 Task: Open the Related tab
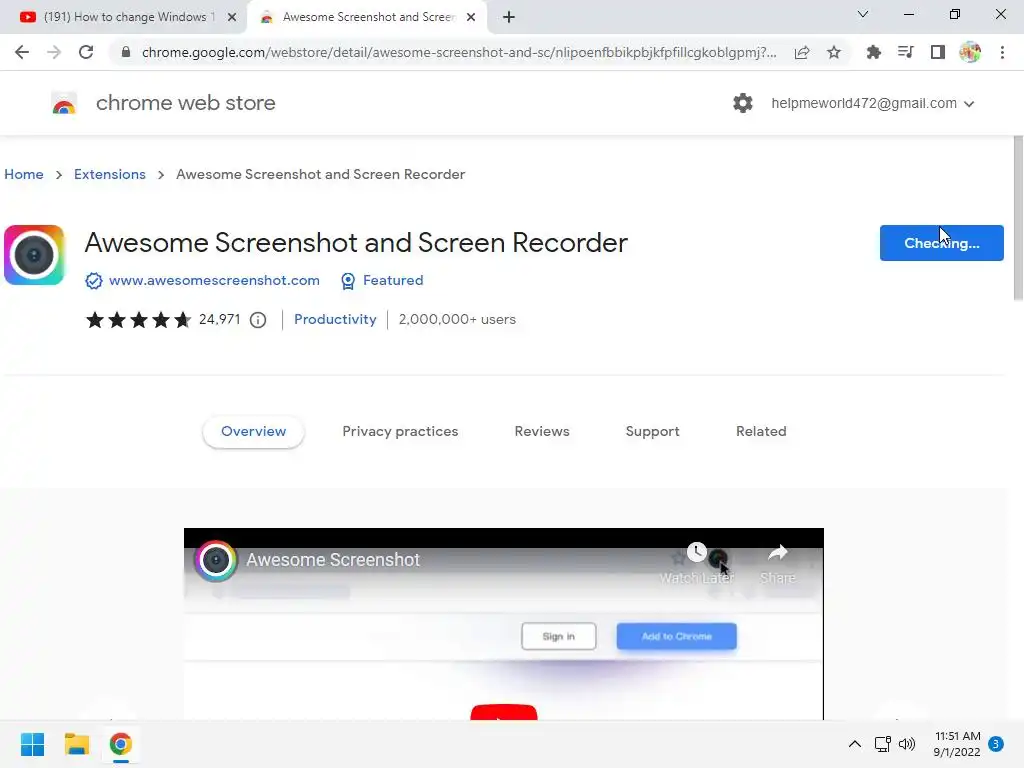[x=761, y=432]
